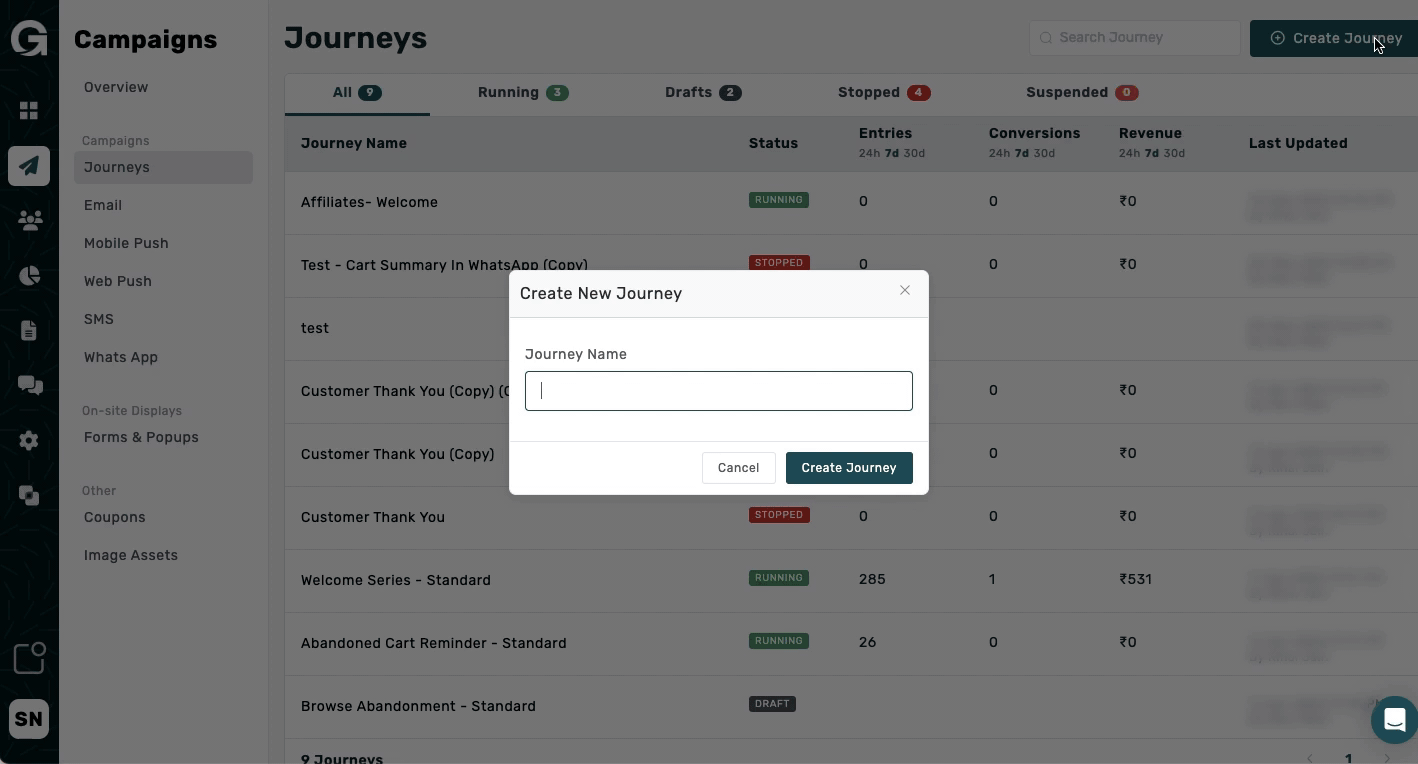Image resolution: width=1418 pixels, height=764 pixels.
Task: Open the customers people icon
Action: point(29,221)
